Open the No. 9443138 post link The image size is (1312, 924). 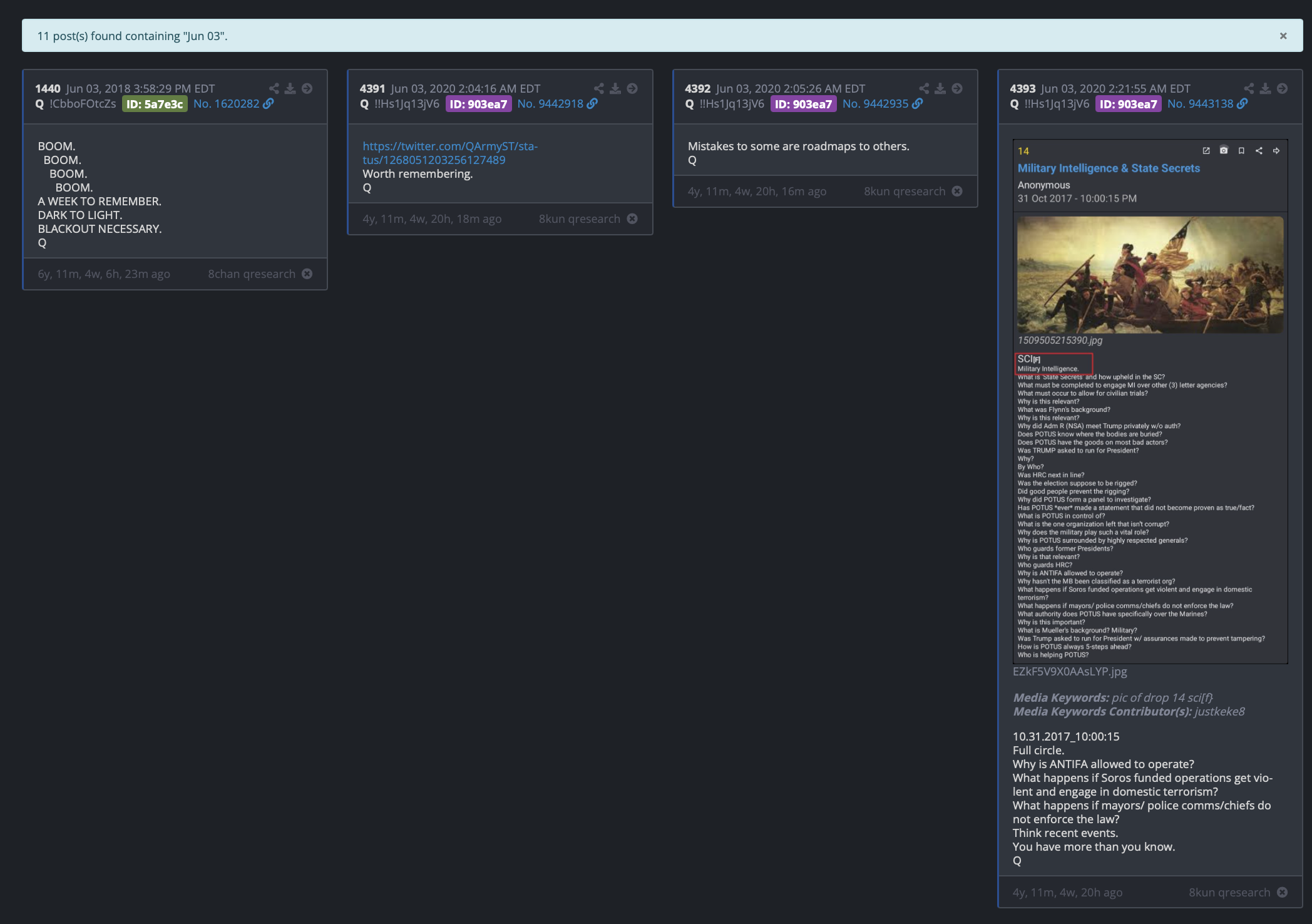point(1200,104)
